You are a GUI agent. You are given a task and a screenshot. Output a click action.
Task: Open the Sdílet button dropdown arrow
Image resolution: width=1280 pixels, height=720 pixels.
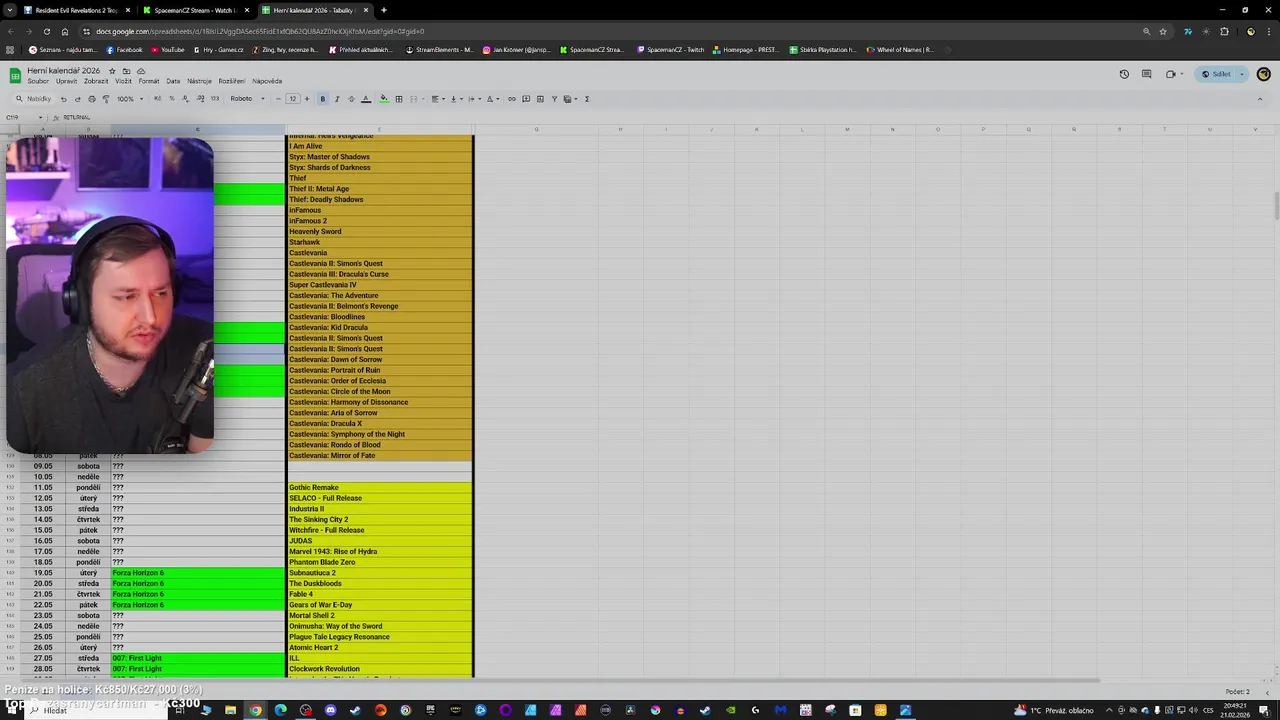1242,74
